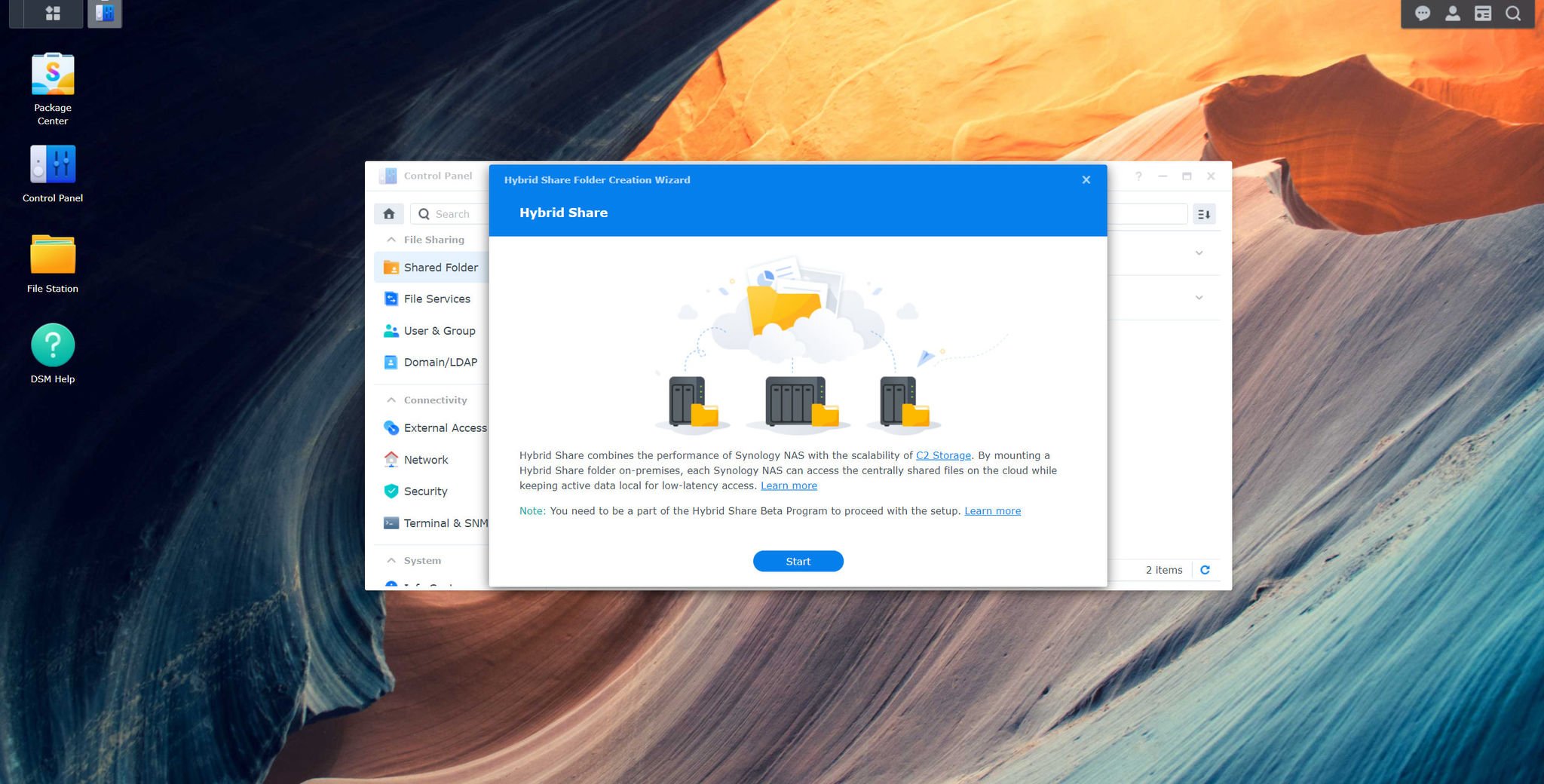This screenshot has height=784, width=1544.
Task: Click the Start button in wizard
Action: coord(798,562)
